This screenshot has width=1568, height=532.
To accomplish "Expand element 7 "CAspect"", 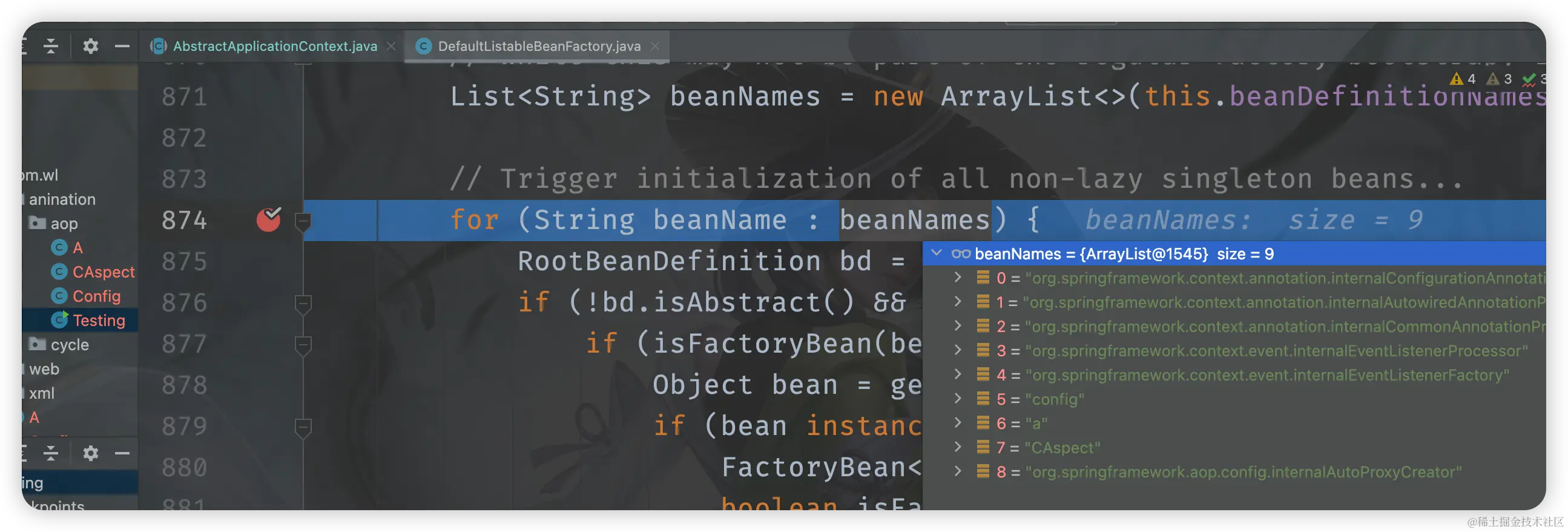I will (958, 447).
